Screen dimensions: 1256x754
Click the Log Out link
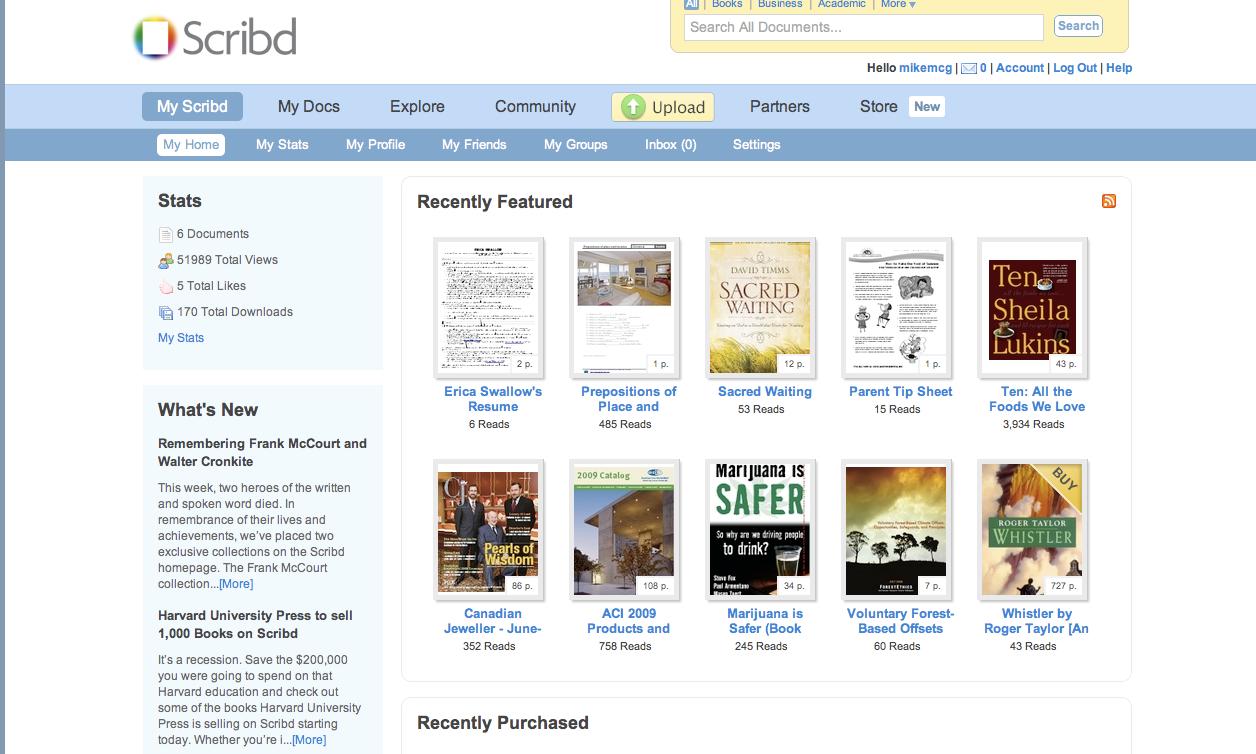1074,68
